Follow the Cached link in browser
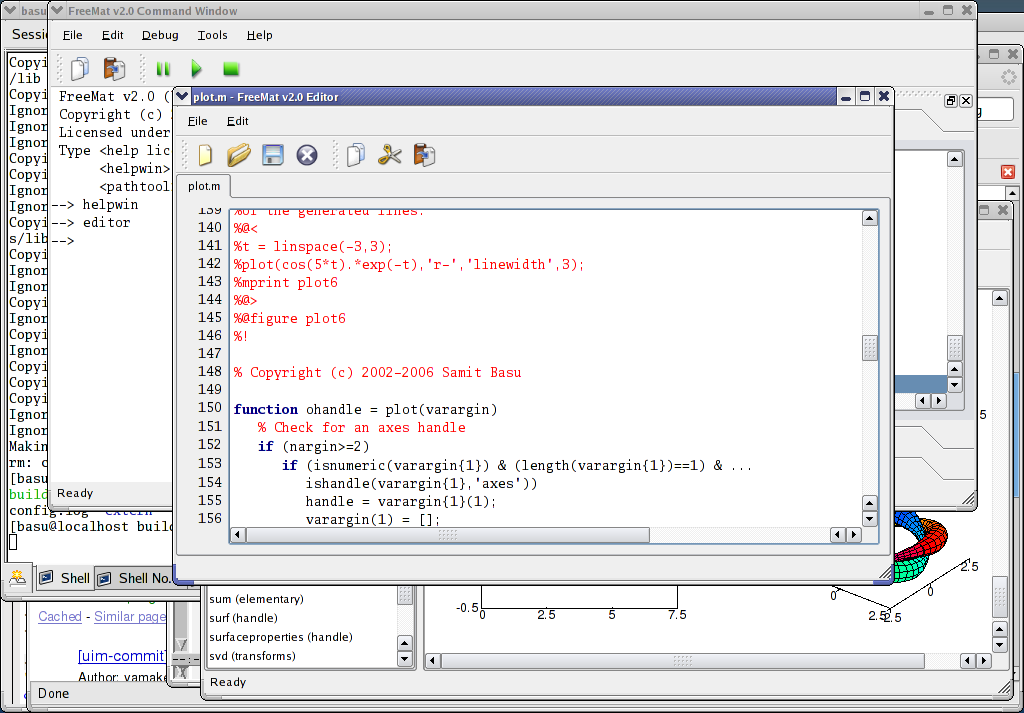 (x=59, y=616)
